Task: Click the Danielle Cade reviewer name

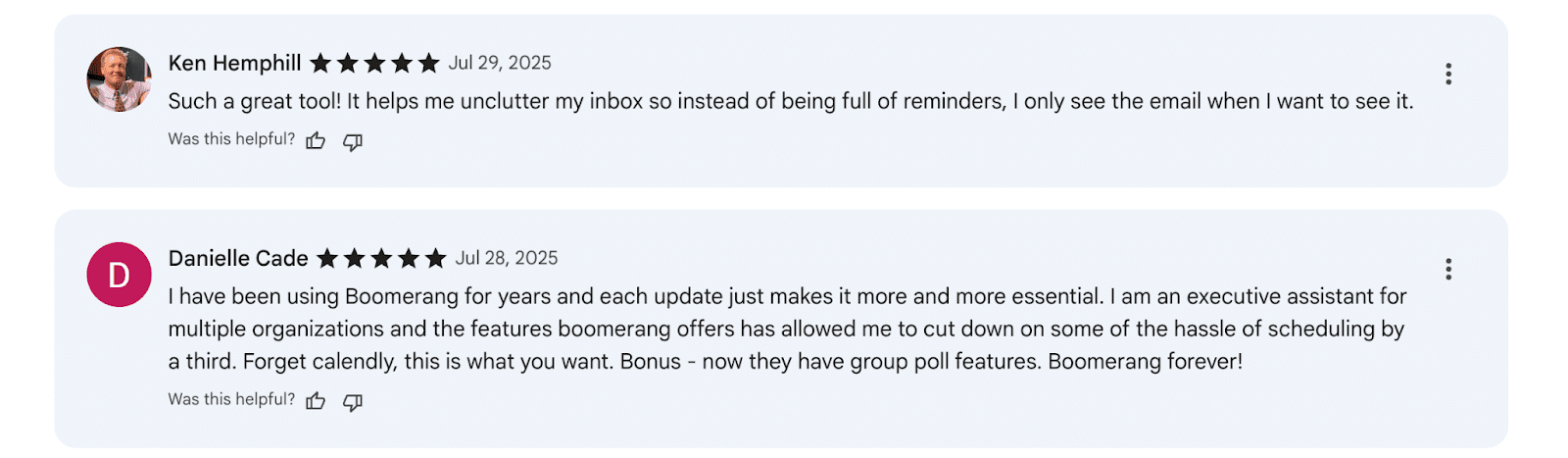Action: [x=238, y=258]
